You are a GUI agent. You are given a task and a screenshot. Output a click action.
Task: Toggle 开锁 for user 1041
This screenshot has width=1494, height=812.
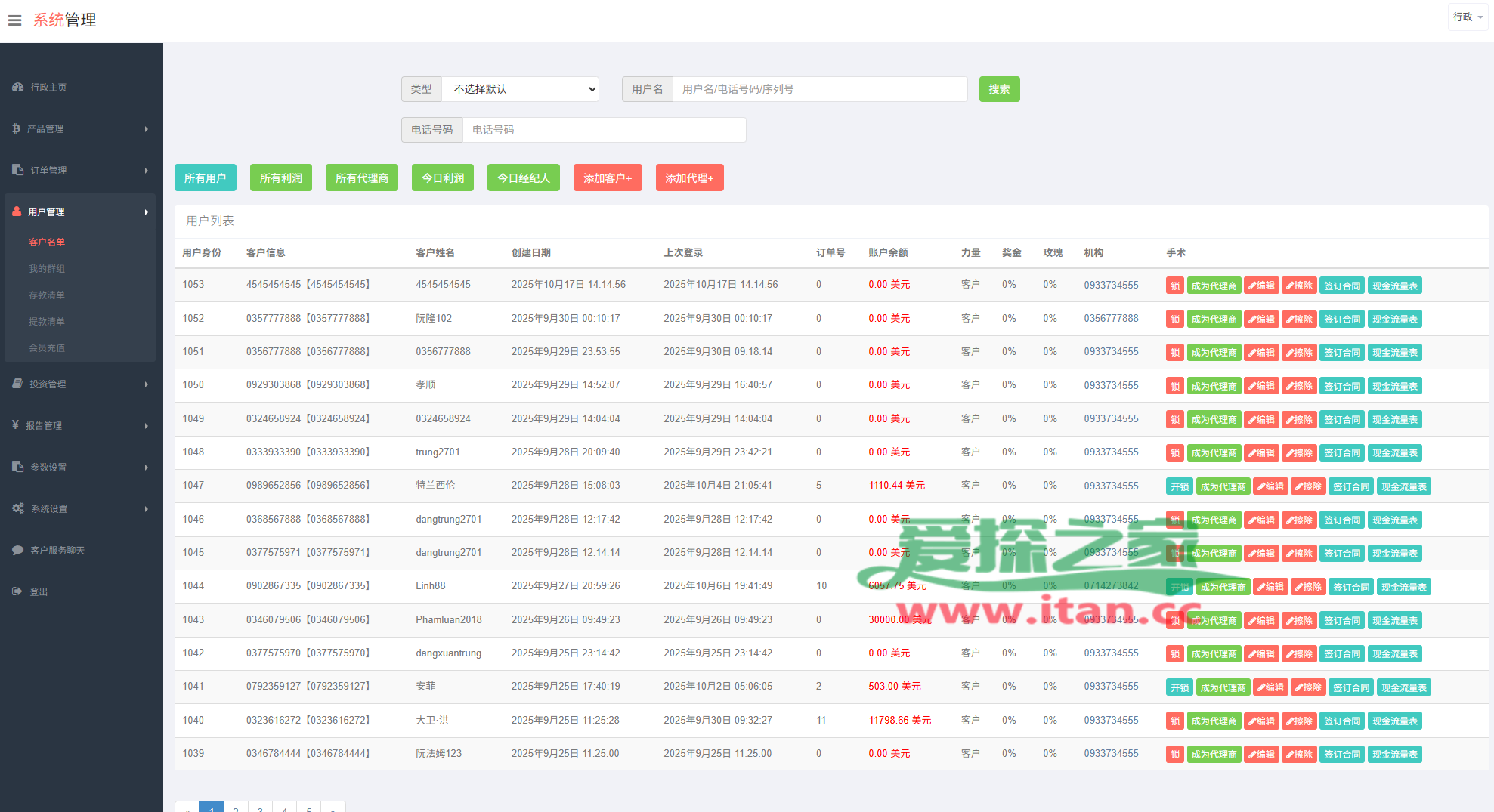[x=1179, y=687]
